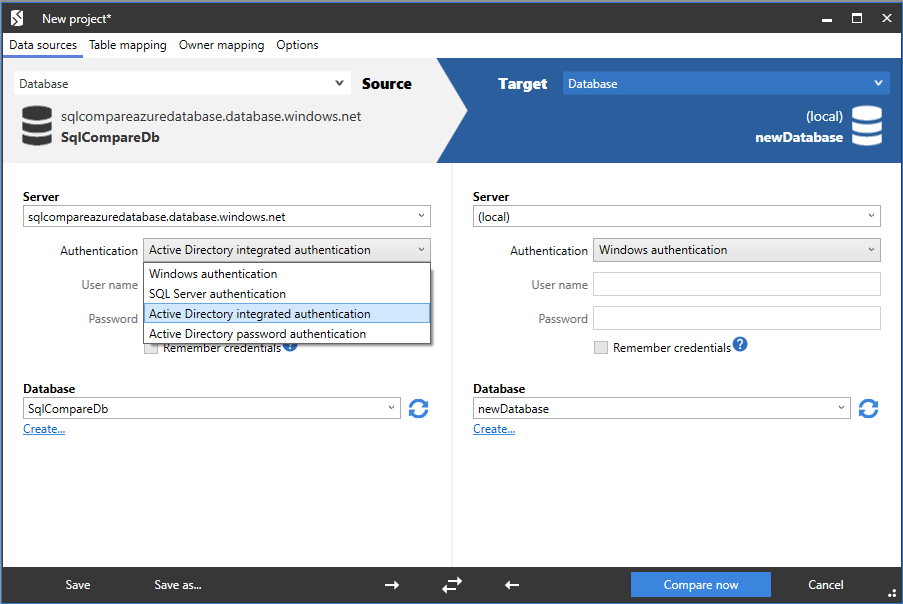
Task: Click source server sqlcompareazuredatabase text in header
Action: point(211,116)
